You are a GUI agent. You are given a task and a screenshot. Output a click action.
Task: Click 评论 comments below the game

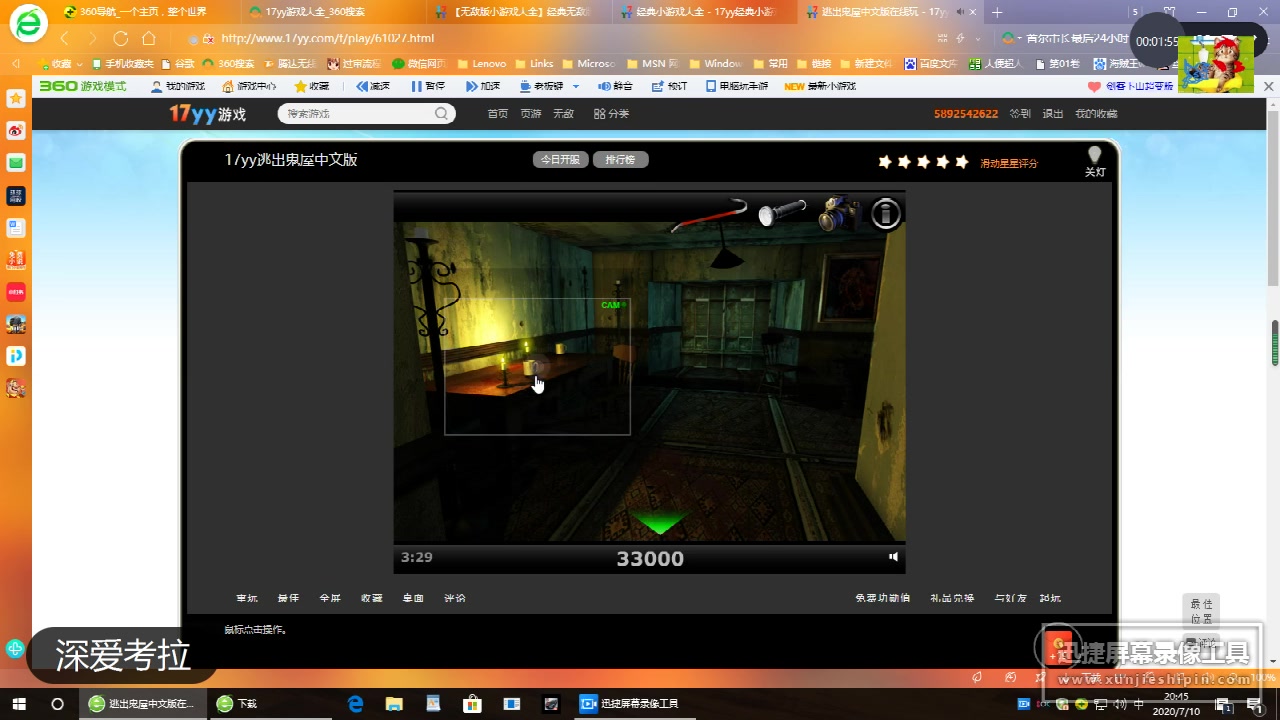click(x=455, y=598)
